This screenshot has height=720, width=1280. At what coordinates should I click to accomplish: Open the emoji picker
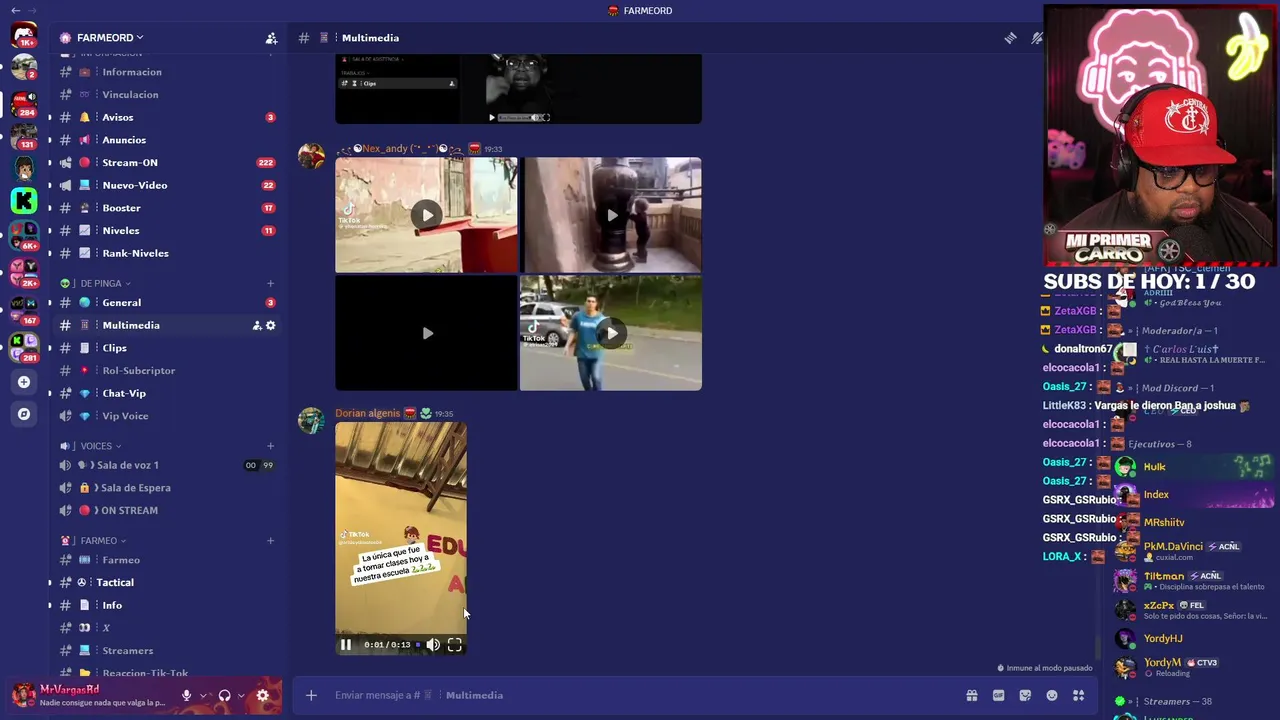(x=1052, y=695)
